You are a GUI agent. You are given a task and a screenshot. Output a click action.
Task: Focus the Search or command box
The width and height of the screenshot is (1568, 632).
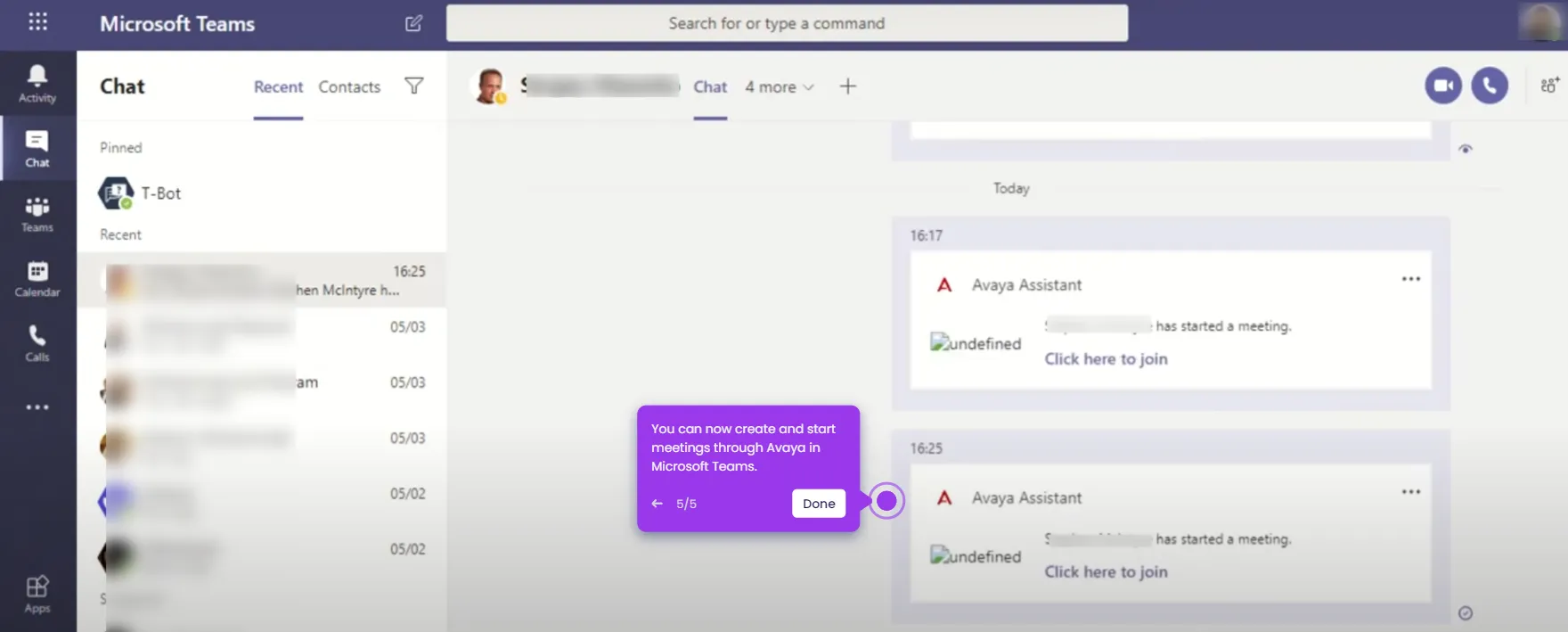[x=787, y=23]
